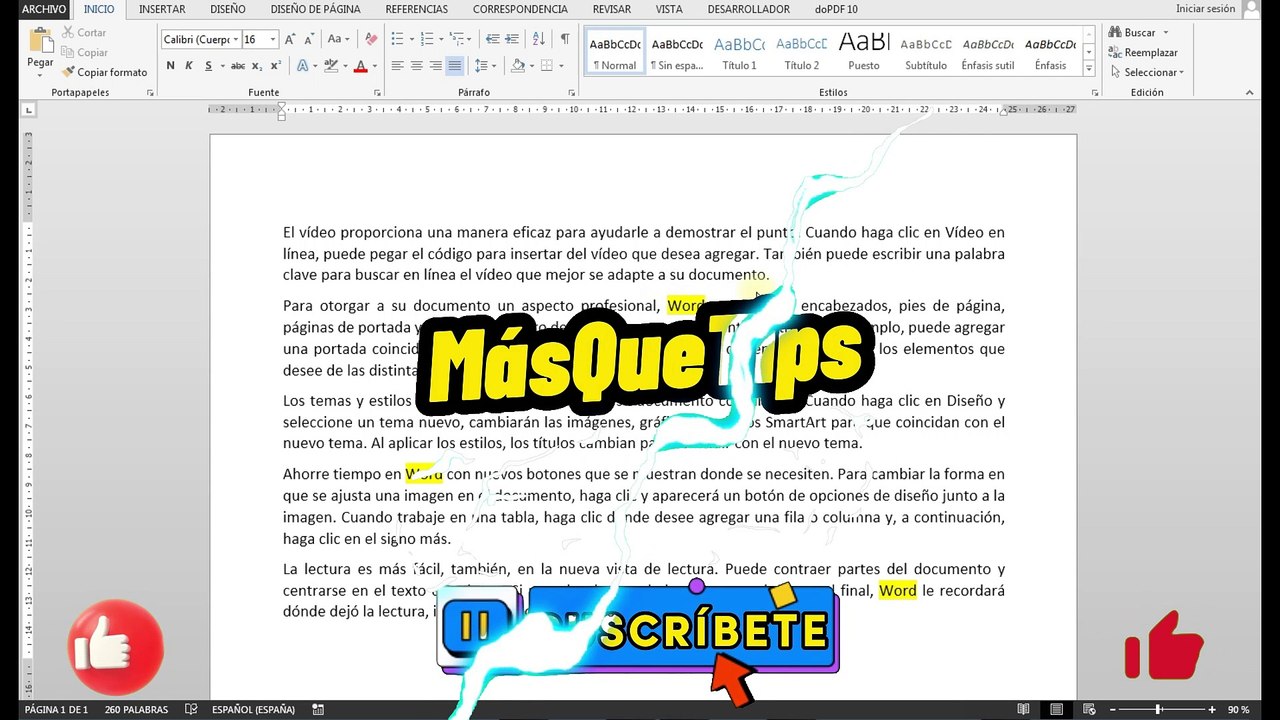The image size is (1280, 720).
Task: Click the Pegar paste icon
Action: tap(41, 41)
